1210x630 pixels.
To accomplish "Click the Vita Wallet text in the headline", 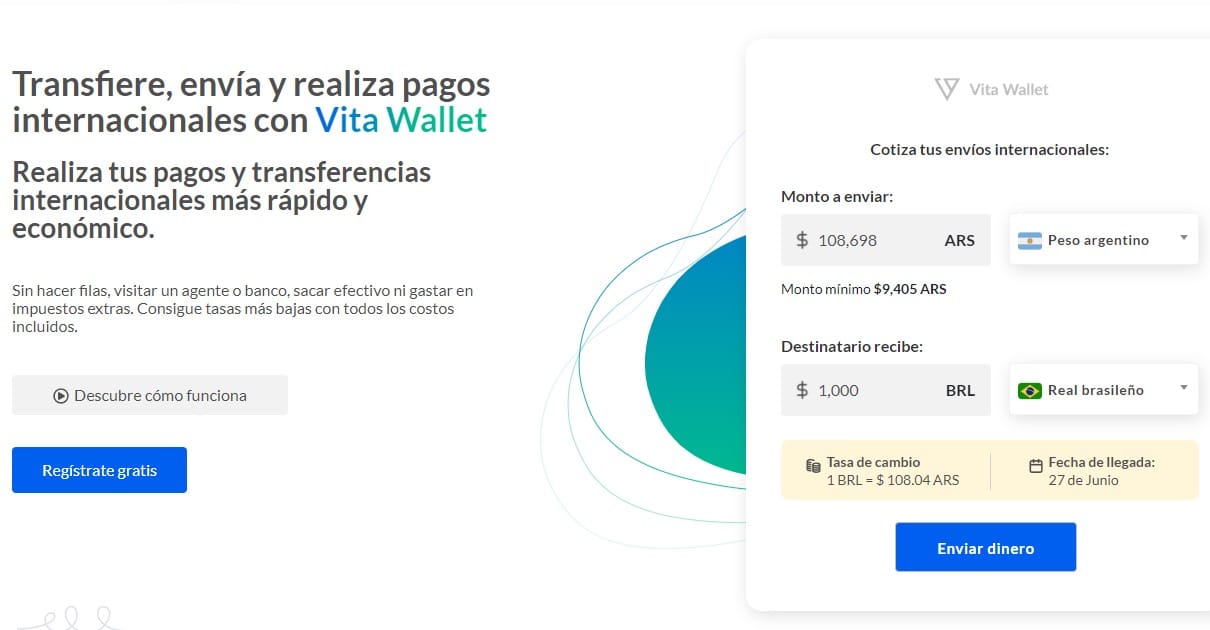I will click(x=401, y=121).
